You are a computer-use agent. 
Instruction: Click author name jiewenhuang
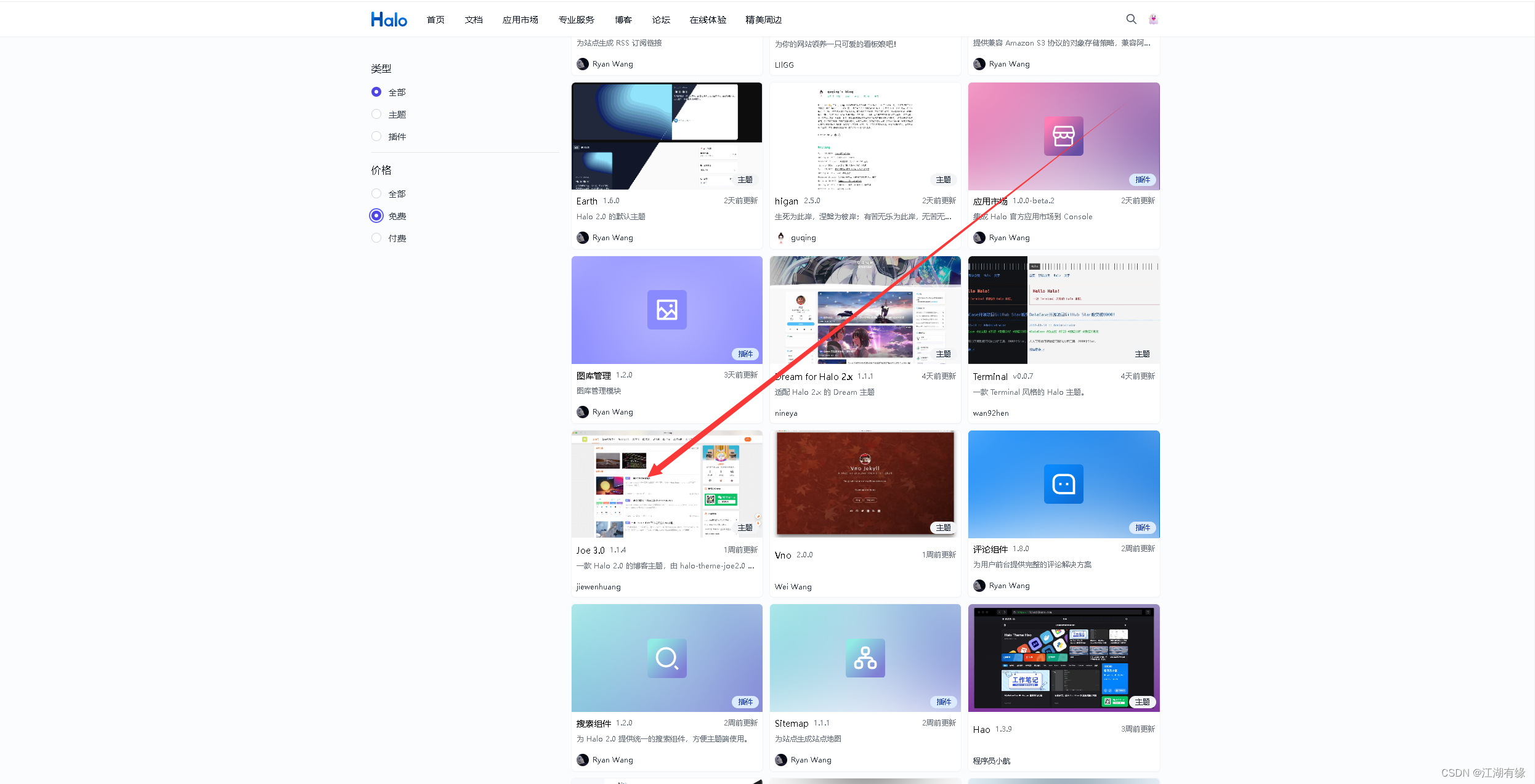coord(598,587)
